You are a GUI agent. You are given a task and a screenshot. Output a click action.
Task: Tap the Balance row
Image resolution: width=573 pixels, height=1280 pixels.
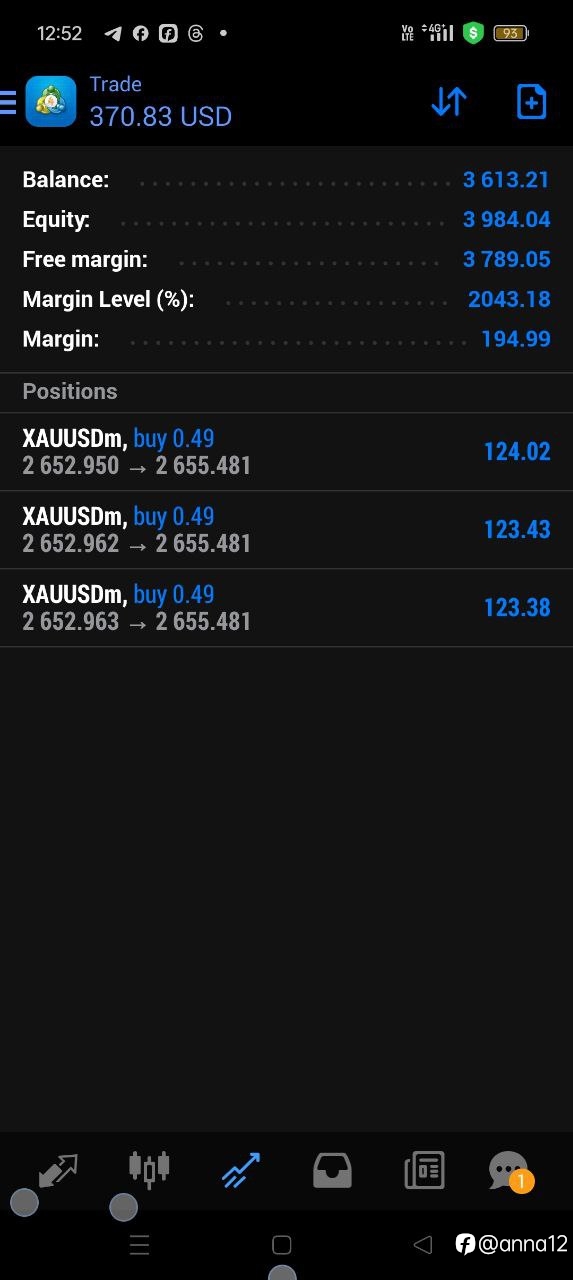coord(286,180)
